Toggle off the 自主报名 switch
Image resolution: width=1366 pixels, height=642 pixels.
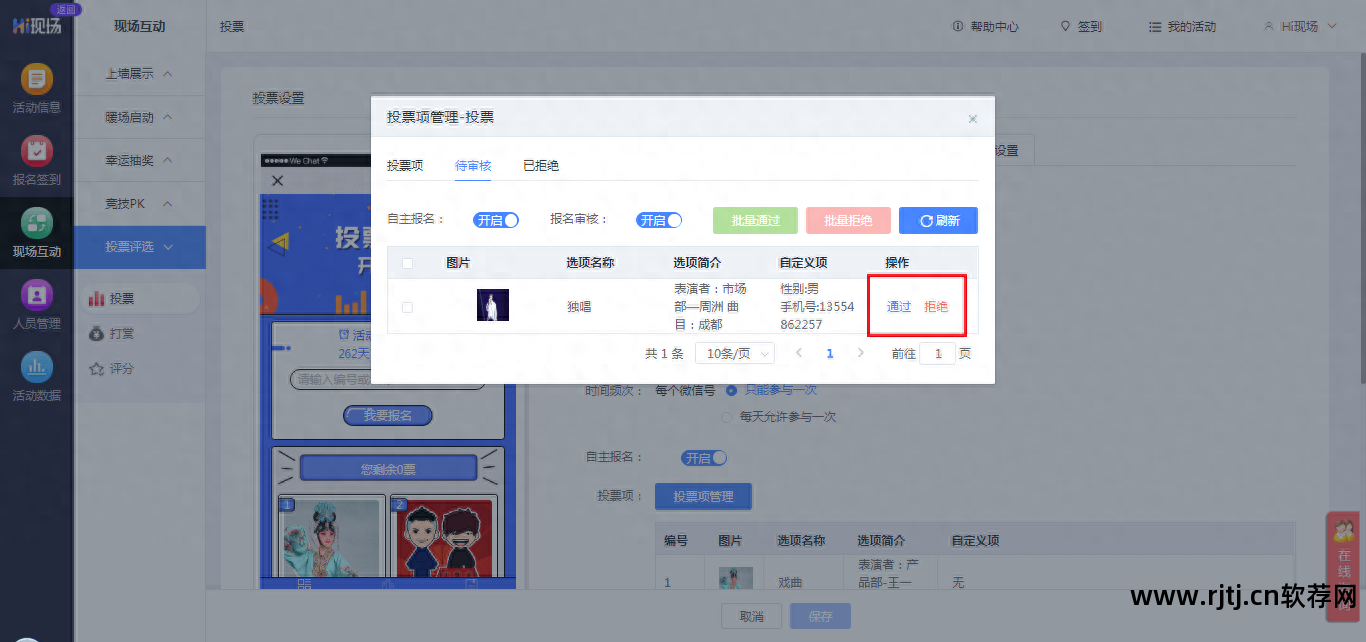496,219
